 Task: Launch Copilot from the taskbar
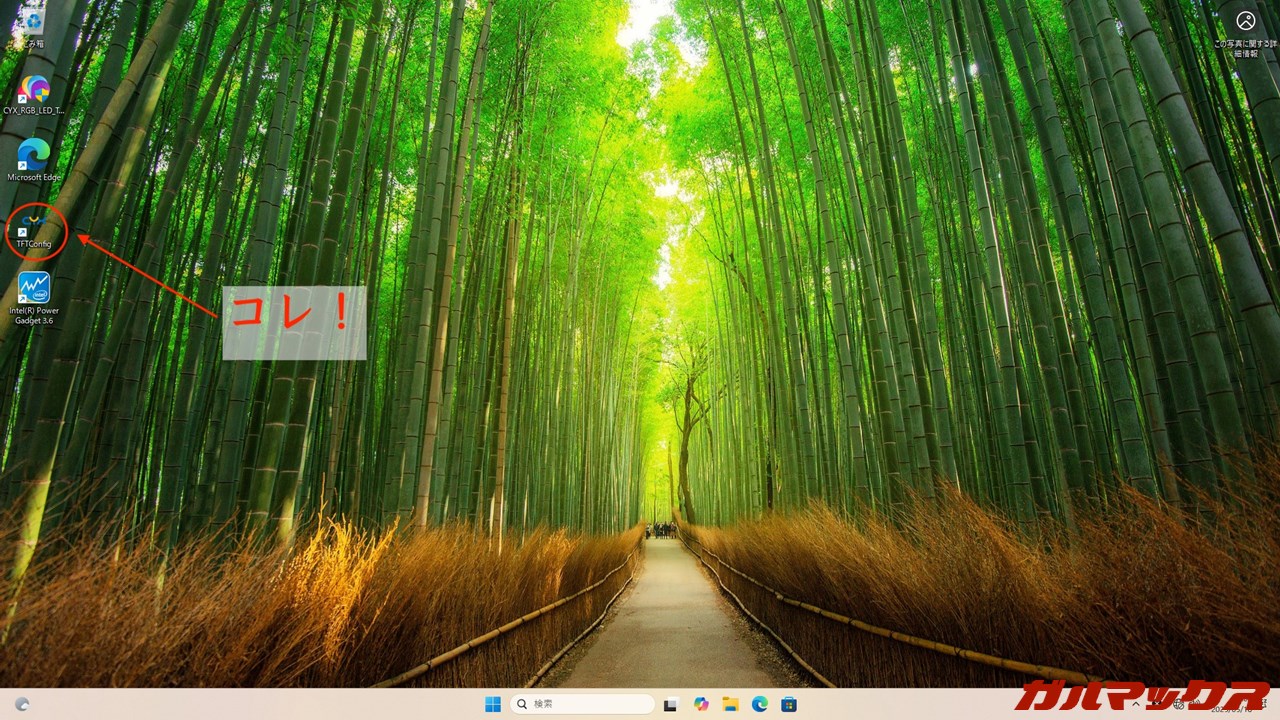[701, 704]
